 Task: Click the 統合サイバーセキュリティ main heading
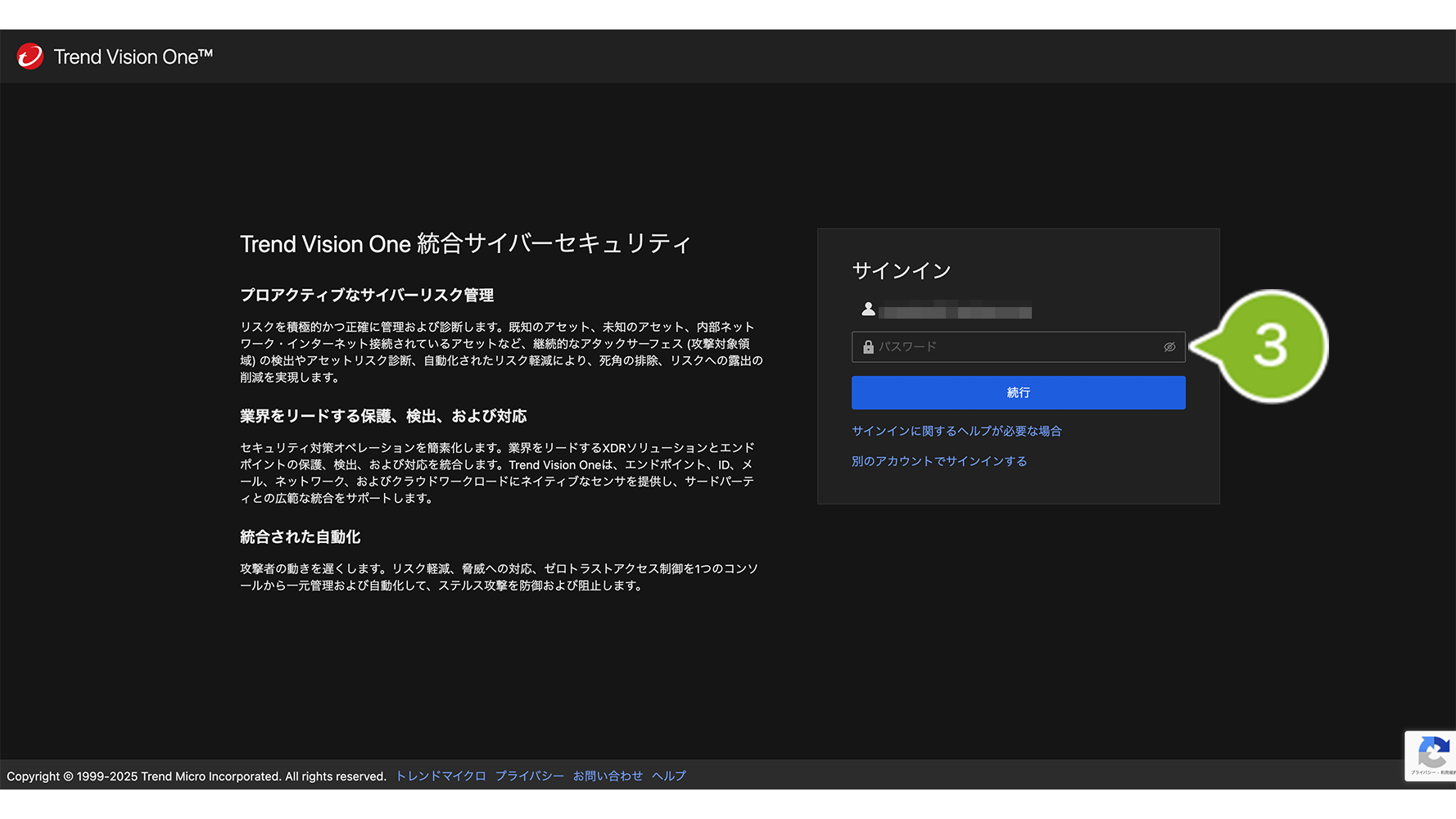(x=465, y=244)
